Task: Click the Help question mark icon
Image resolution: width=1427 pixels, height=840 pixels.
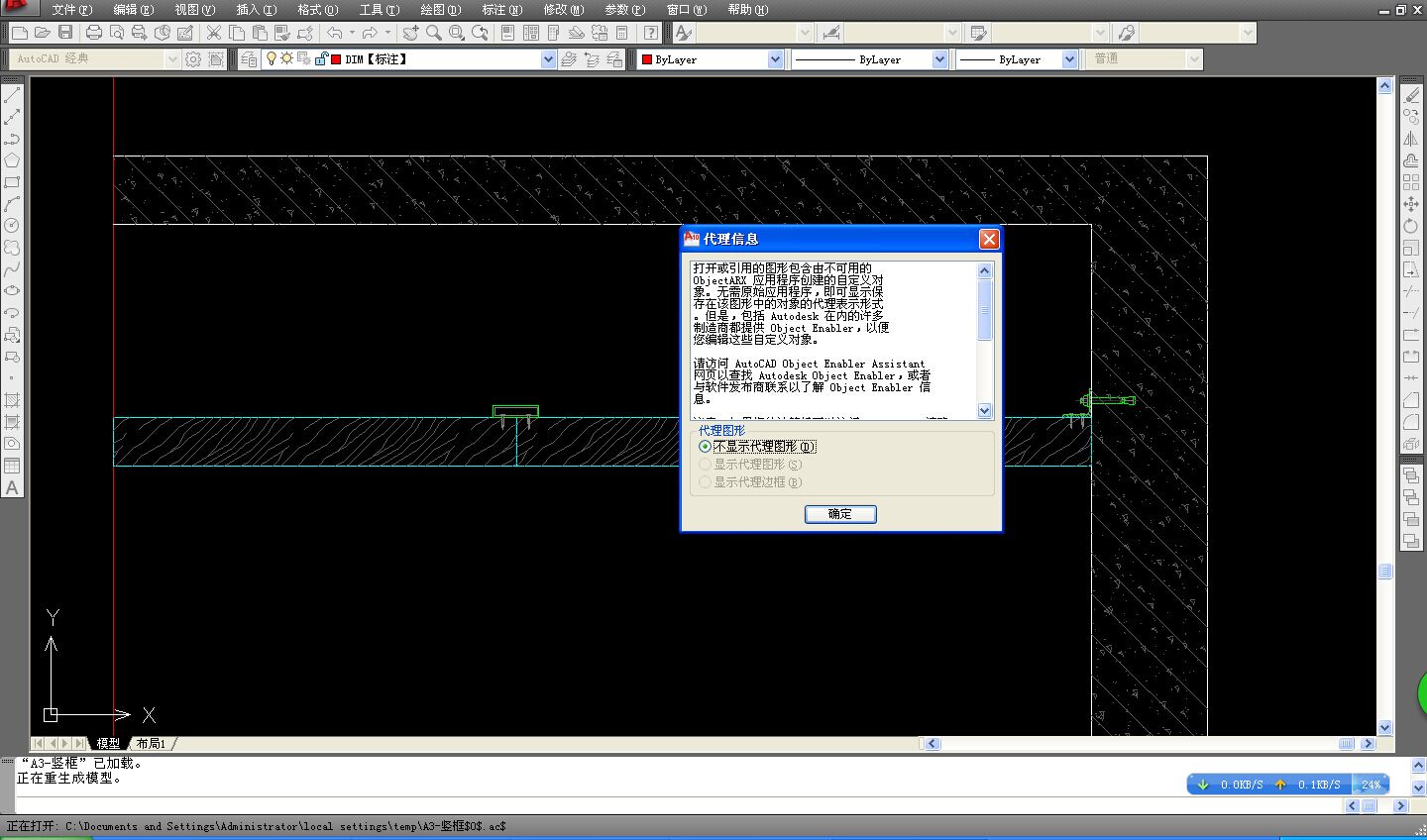Action: pos(651,33)
